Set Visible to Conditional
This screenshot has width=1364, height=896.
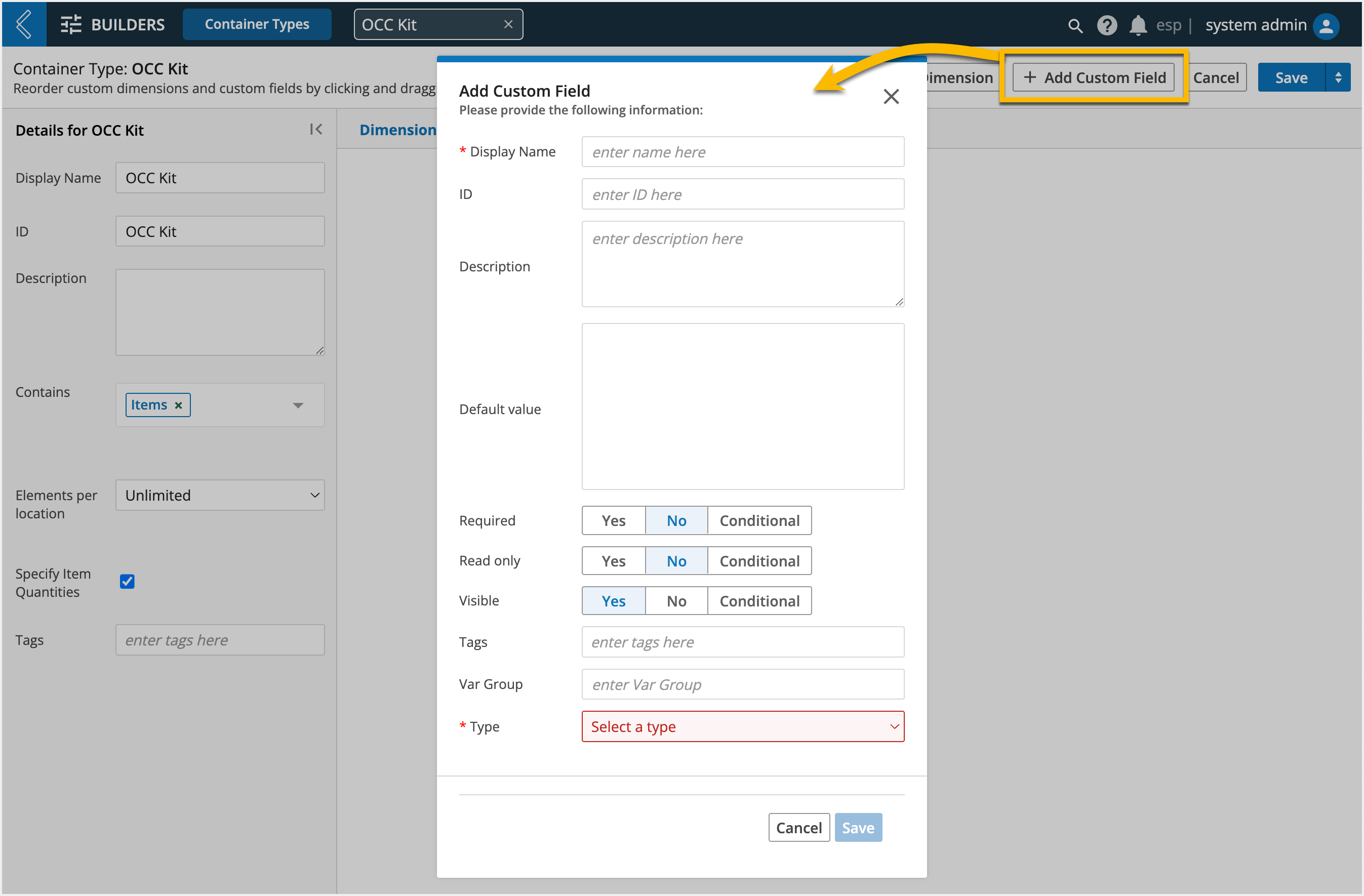click(759, 601)
